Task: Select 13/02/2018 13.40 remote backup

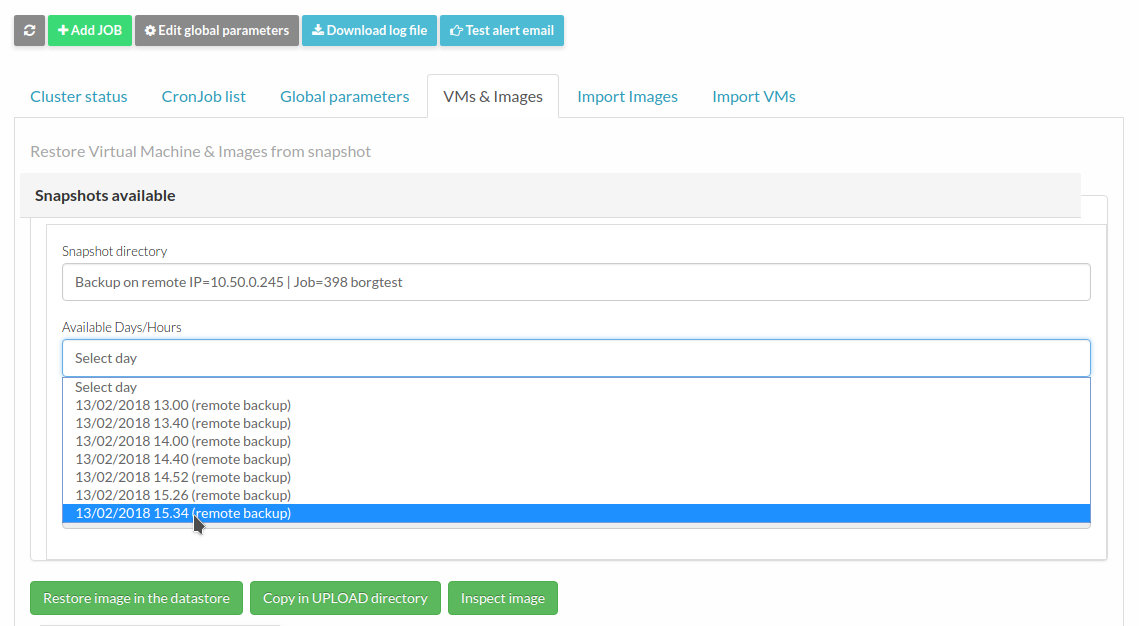Action: point(576,423)
